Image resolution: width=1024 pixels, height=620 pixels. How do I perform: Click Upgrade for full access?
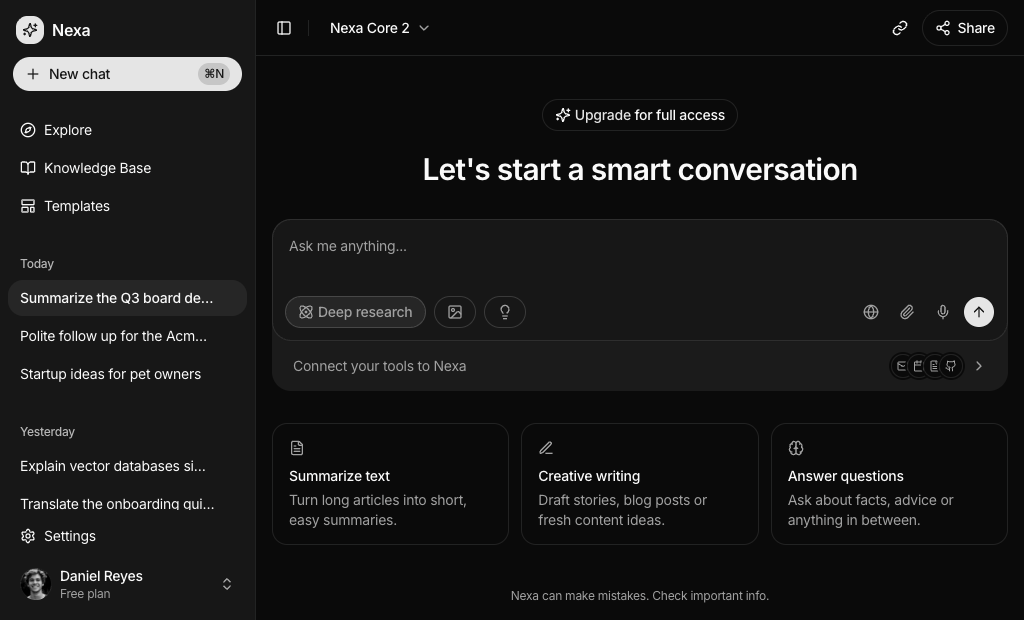coord(640,115)
